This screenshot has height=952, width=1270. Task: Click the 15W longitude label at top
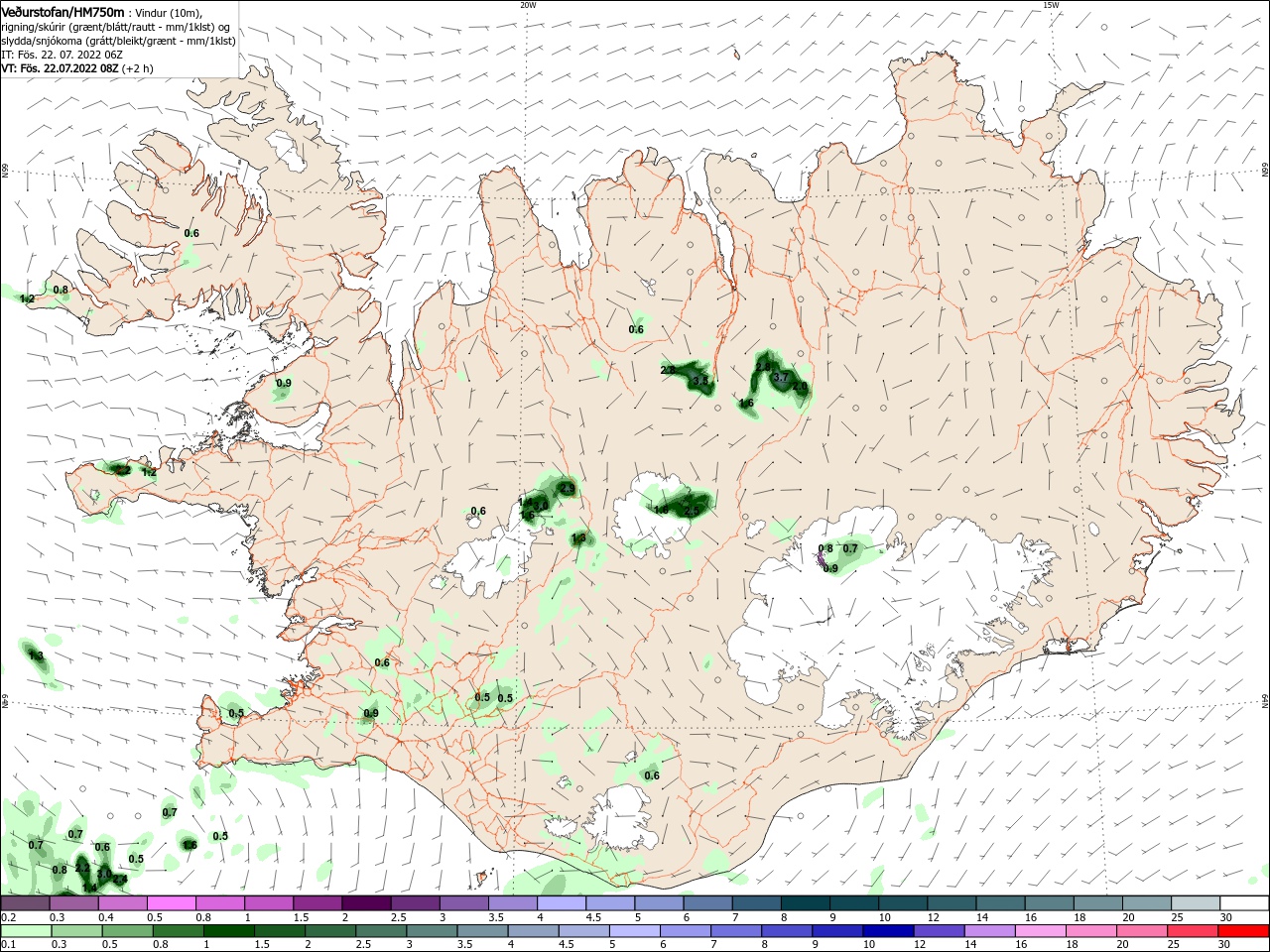1052,5
